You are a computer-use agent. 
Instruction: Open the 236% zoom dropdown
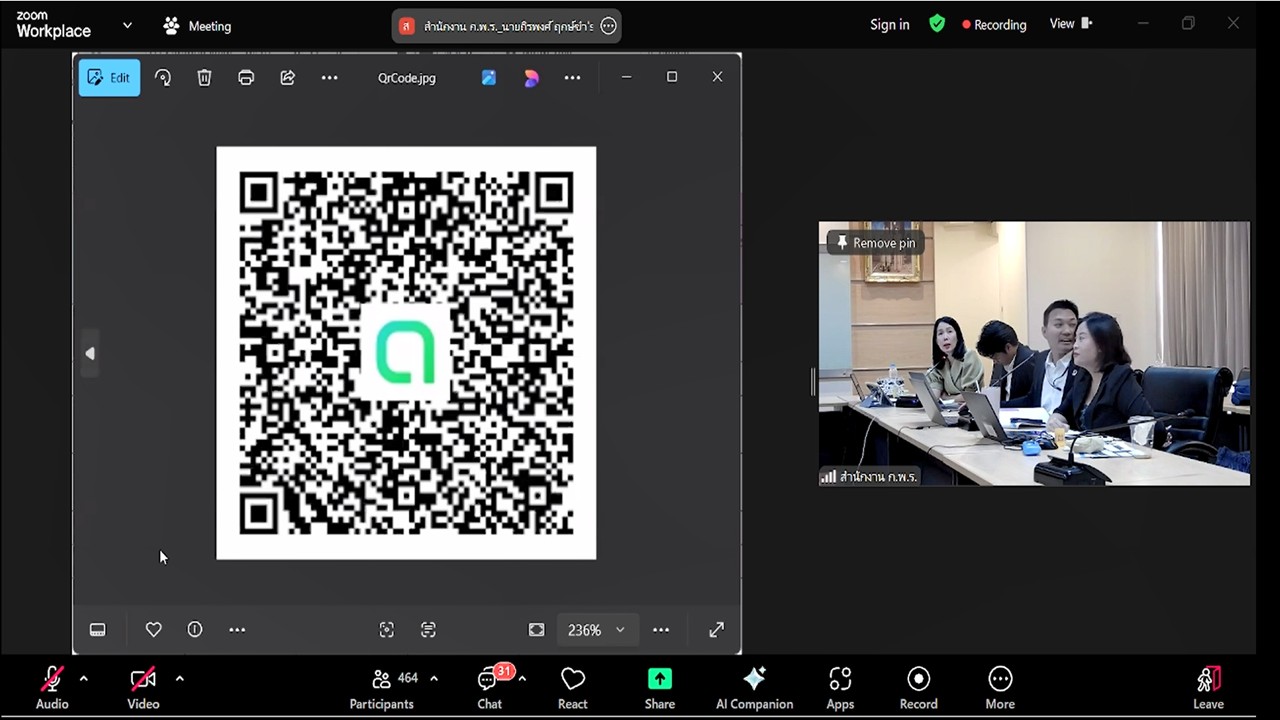click(596, 630)
